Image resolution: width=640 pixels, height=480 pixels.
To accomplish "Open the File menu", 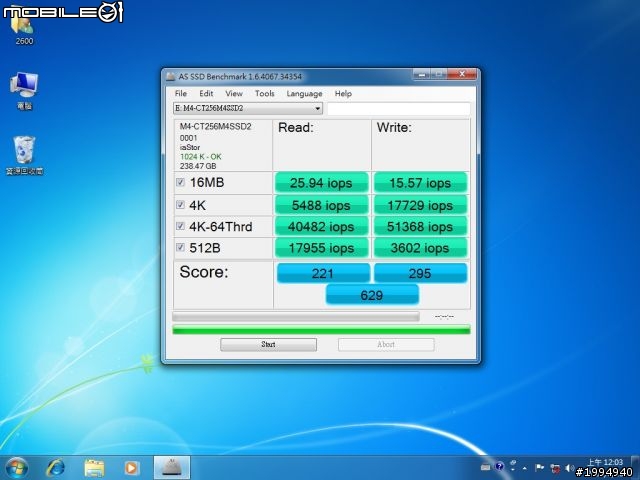I will coord(181,93).
